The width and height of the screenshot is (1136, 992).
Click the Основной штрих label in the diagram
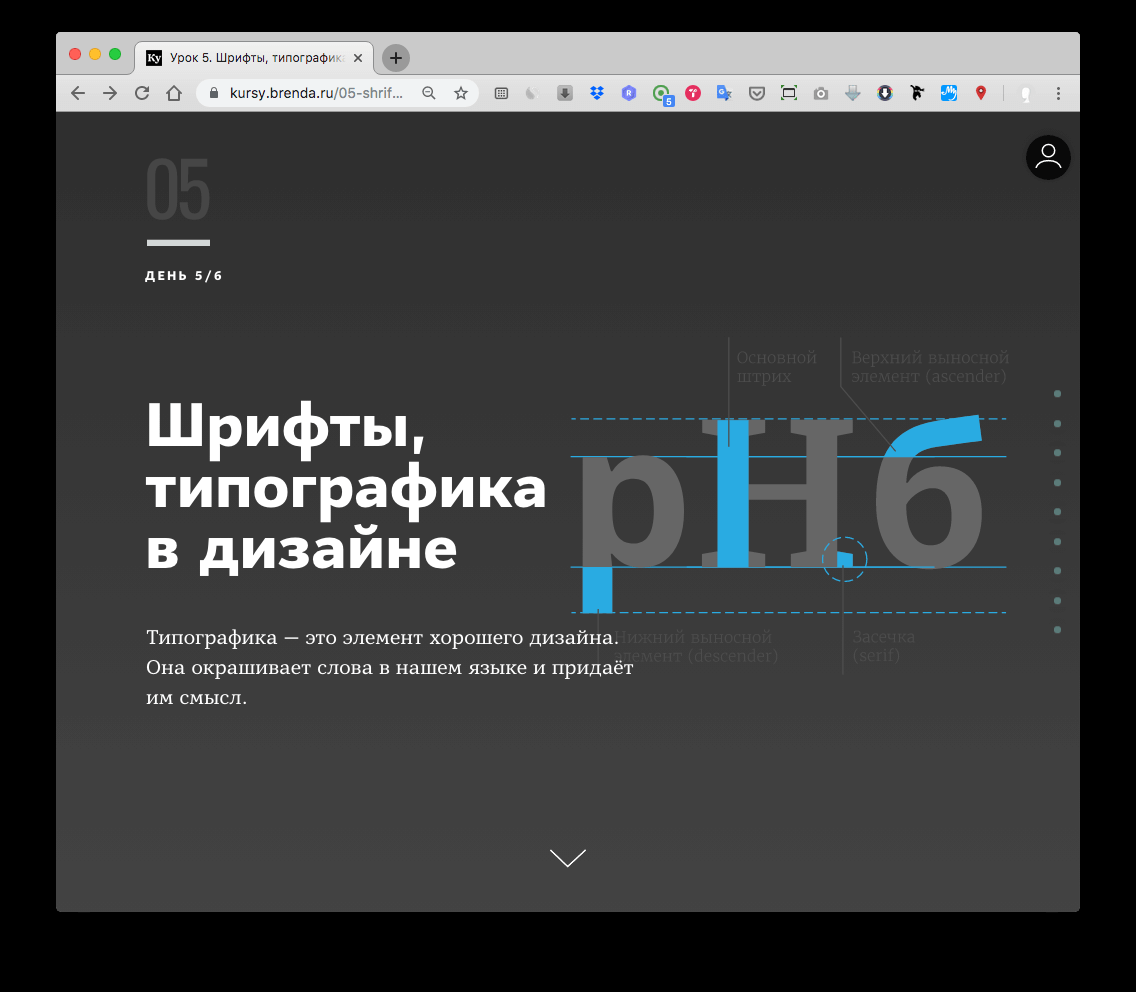click(x=776, y=367)
